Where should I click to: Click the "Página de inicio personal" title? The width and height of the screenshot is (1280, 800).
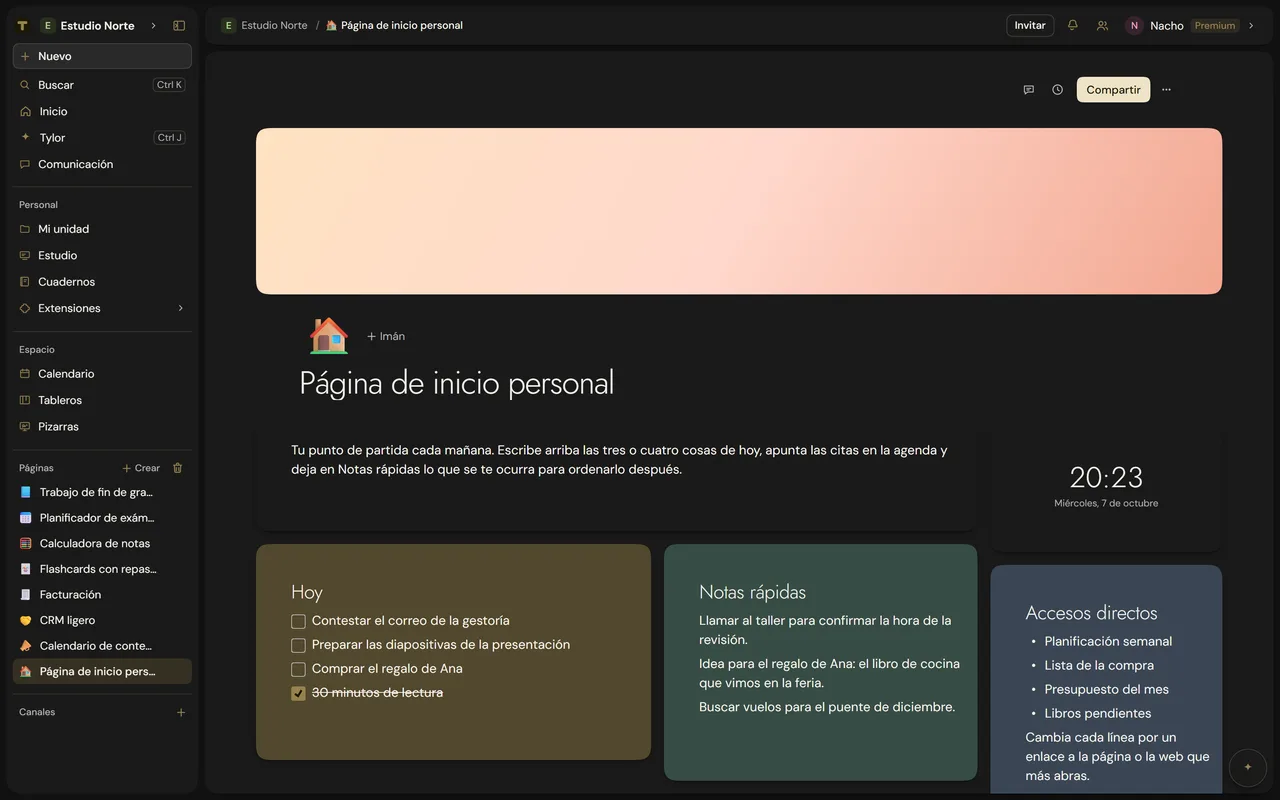pyautogui.click(x=457, y=383)
